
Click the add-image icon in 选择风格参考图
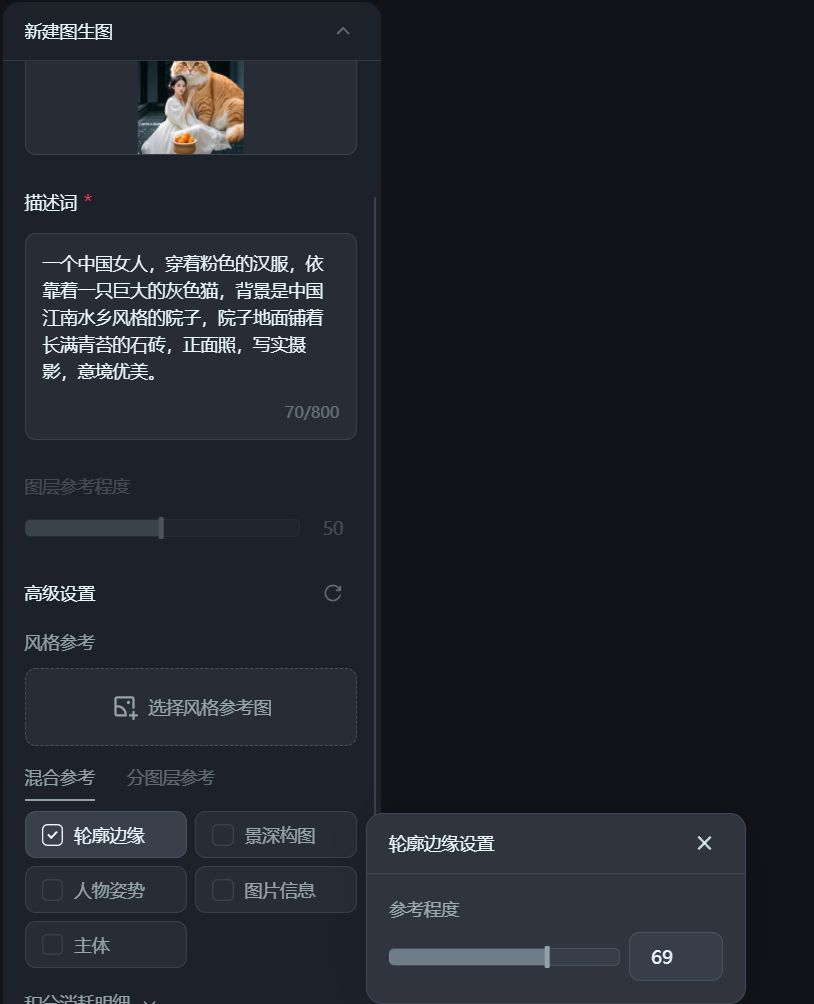pyautogui.click(x=126, y=708)
